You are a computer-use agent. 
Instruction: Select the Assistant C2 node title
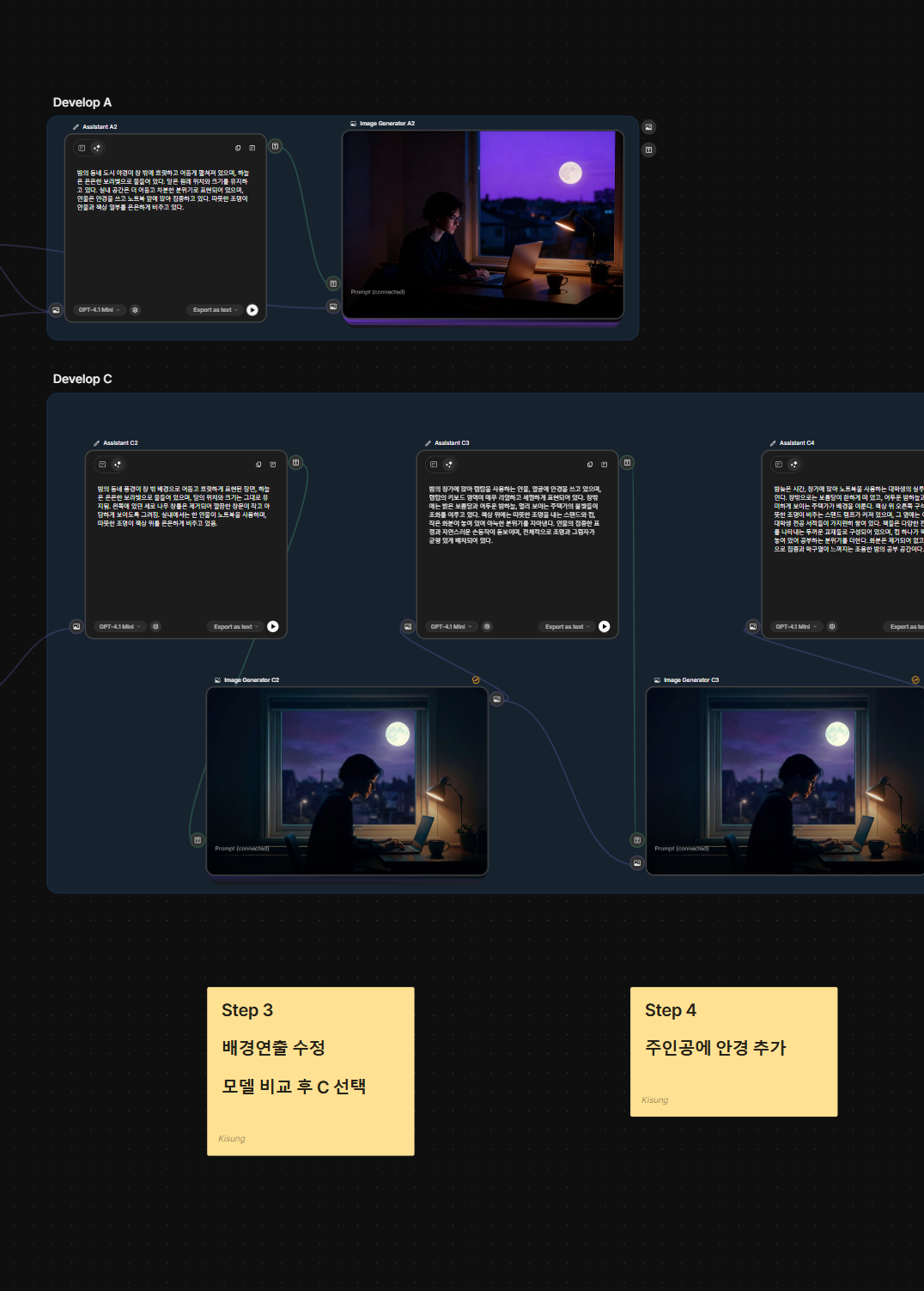120,443
